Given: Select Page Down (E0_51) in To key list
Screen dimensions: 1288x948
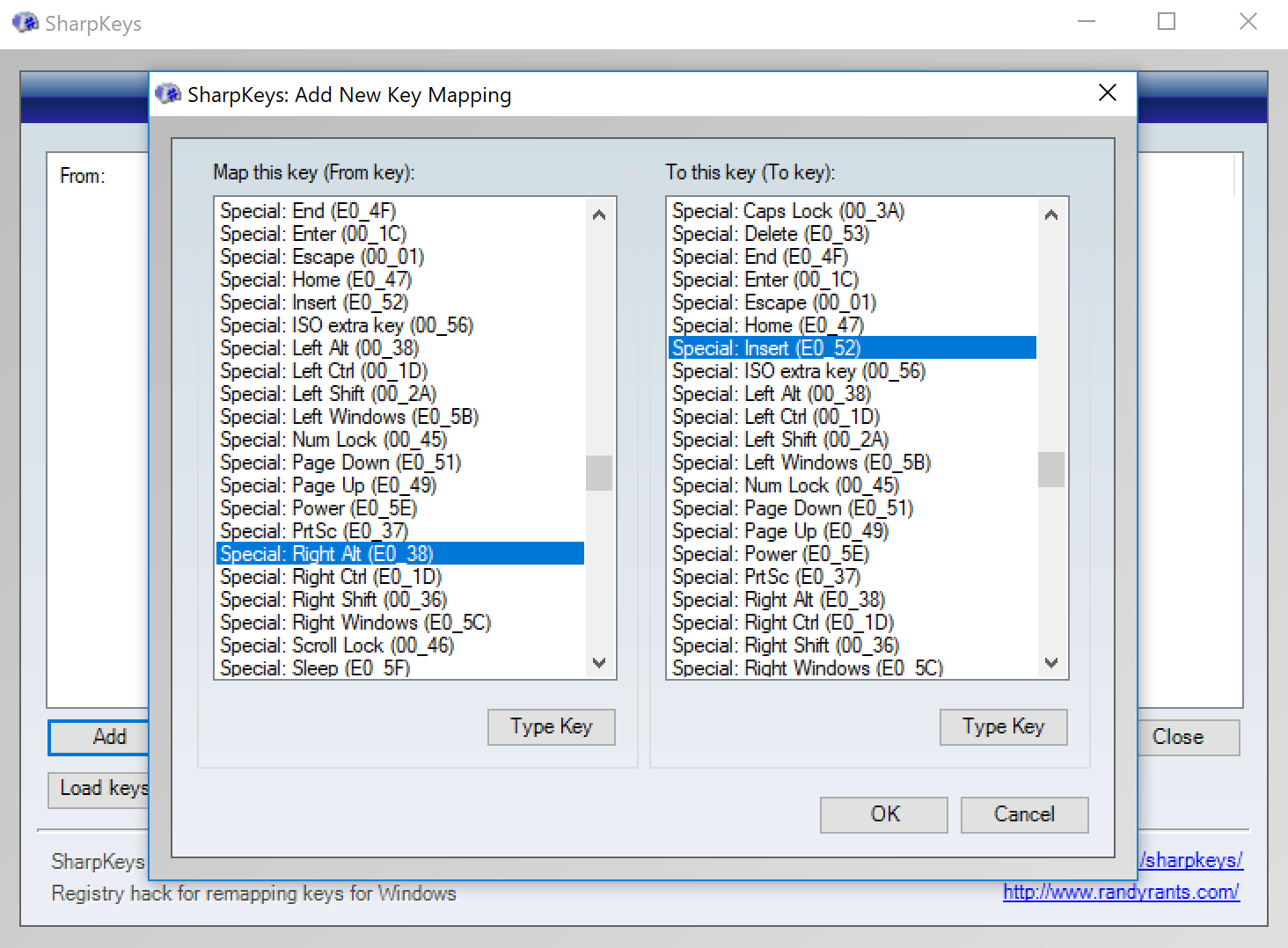Looking at the screenshot, I should coord(853,508).
